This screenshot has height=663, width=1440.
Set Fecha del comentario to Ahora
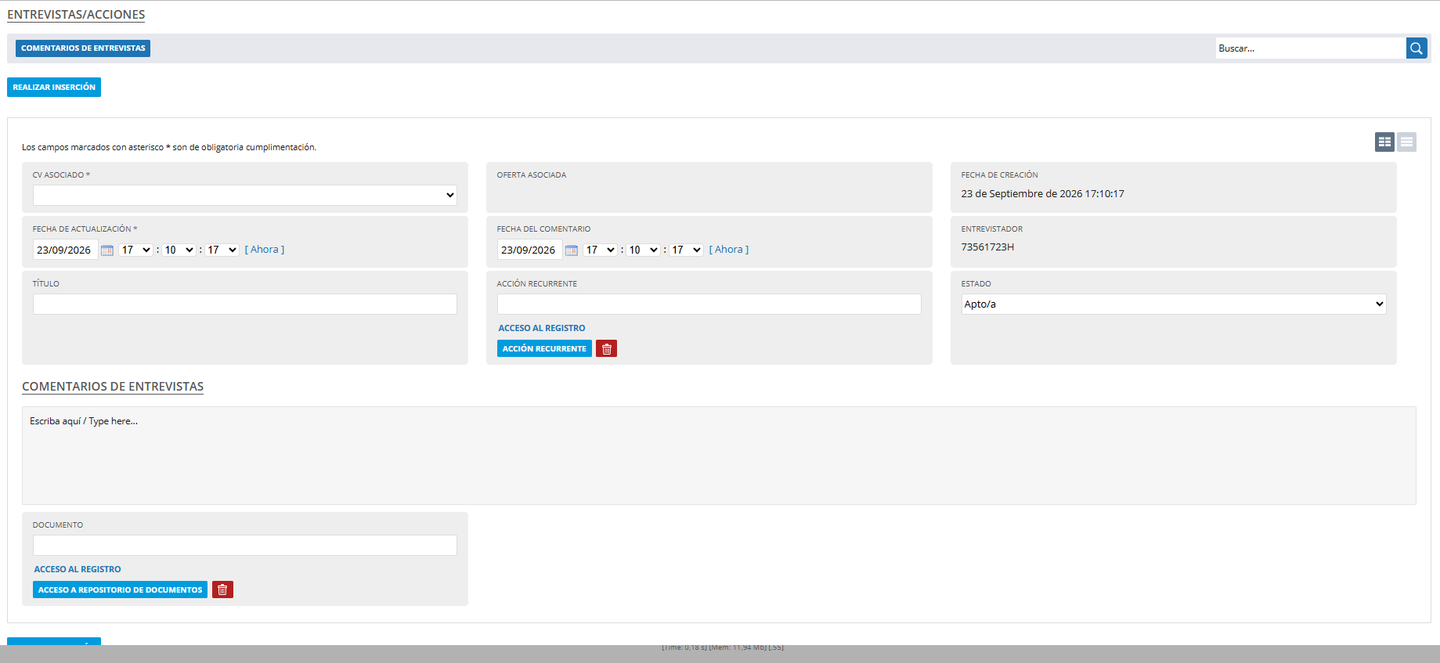coord(729,250)
